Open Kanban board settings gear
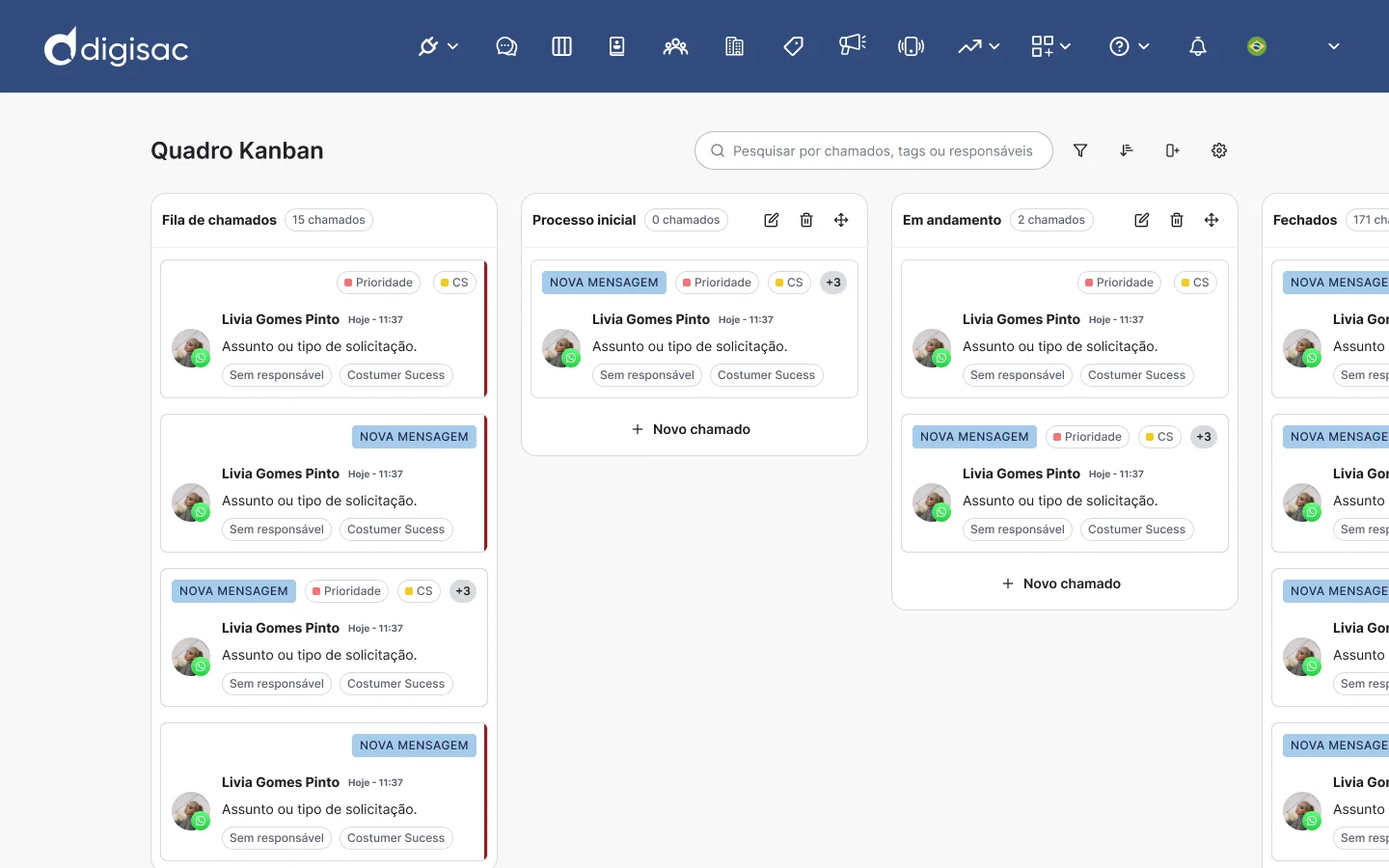Screen dimensions: 1389x868 [x=1219, y=150]
